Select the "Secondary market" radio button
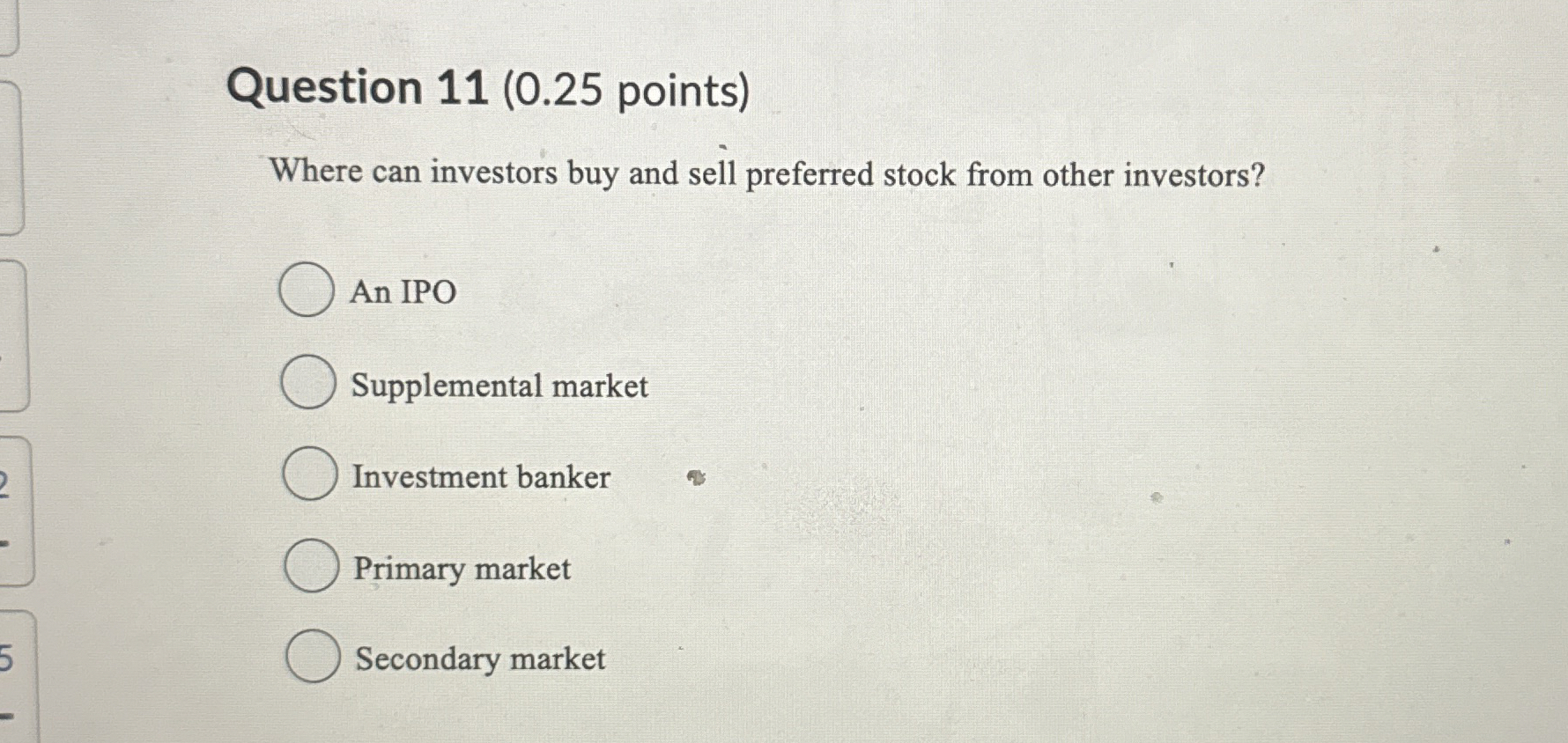The height and width of the screenshot is (743, 1568). click(x=314, y=658)
